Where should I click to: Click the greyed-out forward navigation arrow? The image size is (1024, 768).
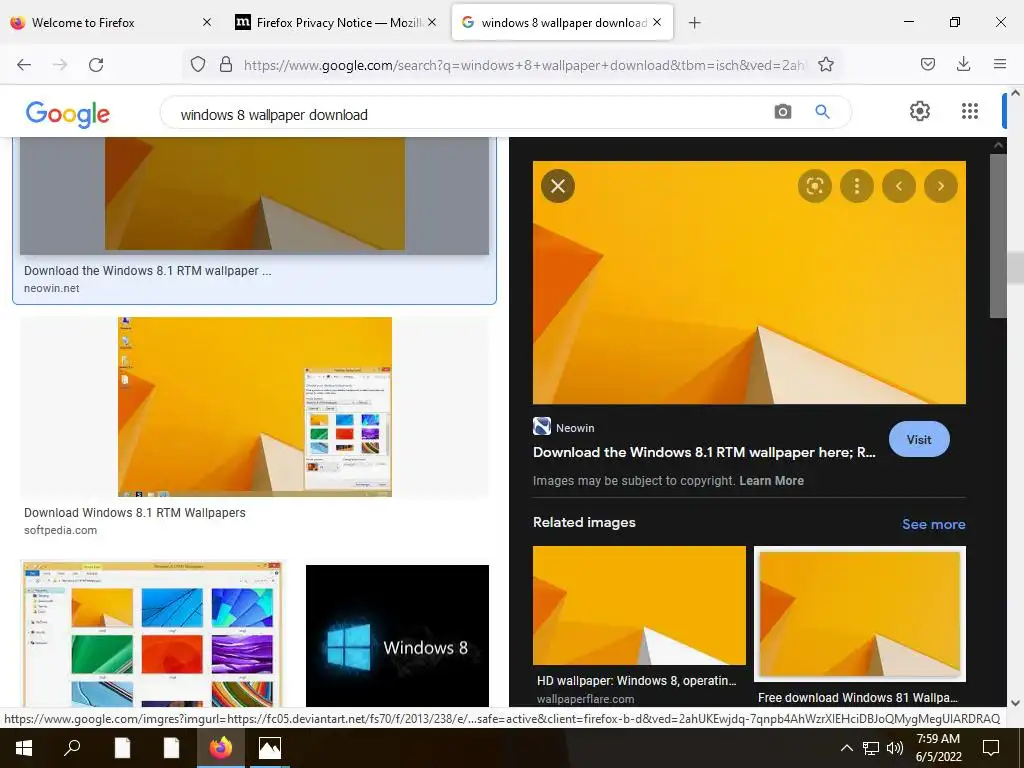pyautogui.click(x=60, y=65)
